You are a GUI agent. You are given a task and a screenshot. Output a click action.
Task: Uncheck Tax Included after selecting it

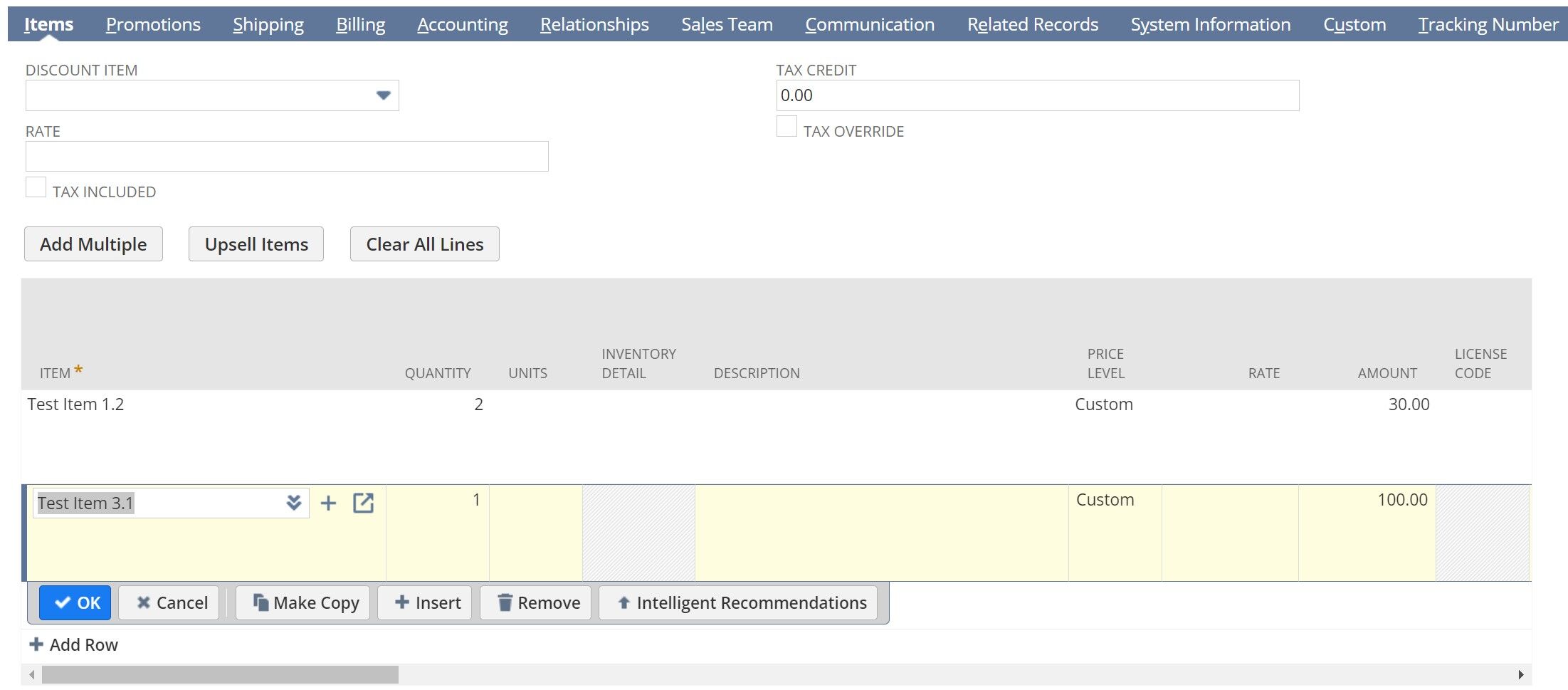[x=36, y=187]
